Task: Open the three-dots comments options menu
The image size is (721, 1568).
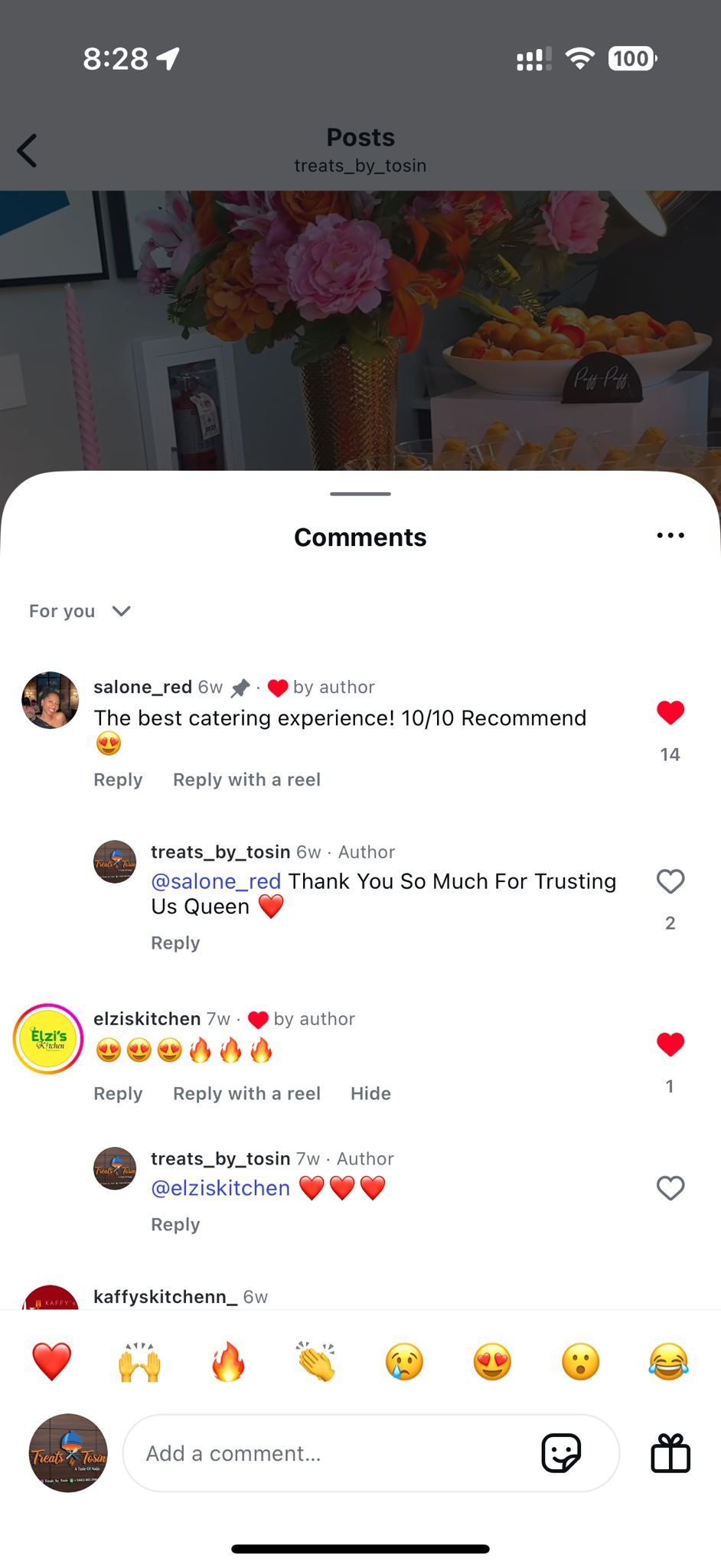Action: point(670,535)
